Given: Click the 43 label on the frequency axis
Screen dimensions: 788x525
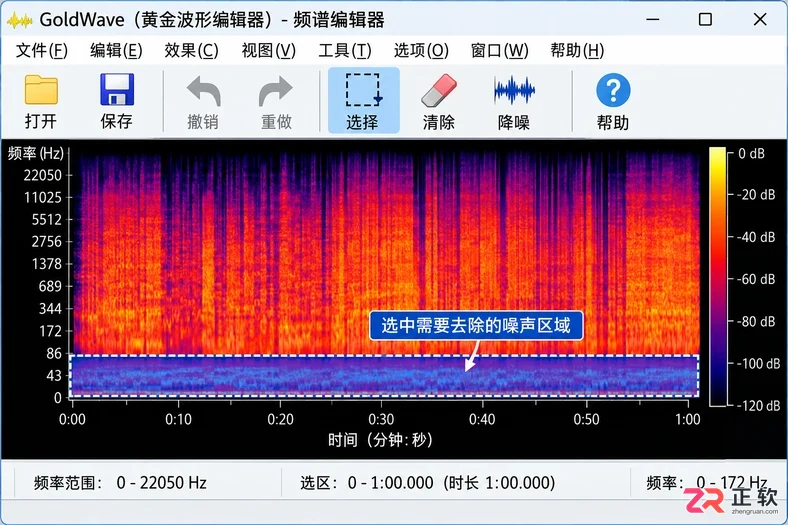Looking at the screenshot, I should (x=54, y=376).
